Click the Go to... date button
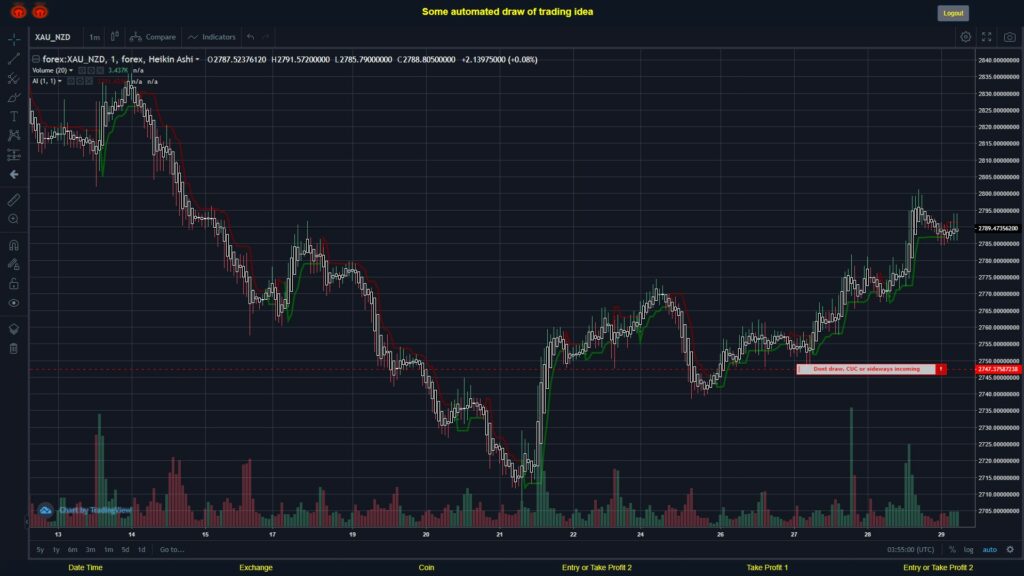The height and width of the screenshot is (576, 1024). [x=172, y=550]
